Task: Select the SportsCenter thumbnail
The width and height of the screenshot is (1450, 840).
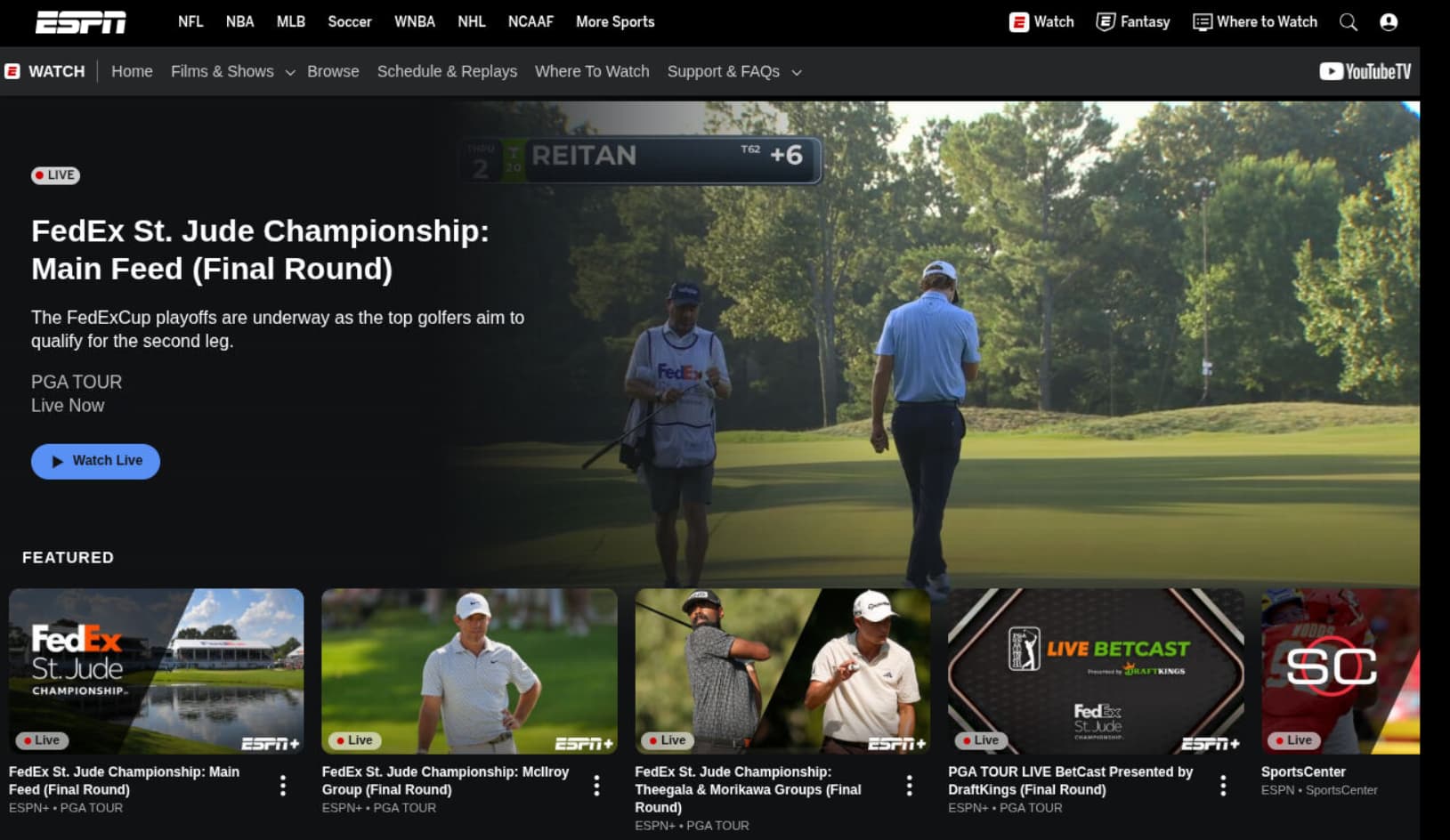Action: click(x=1341, y=671)
